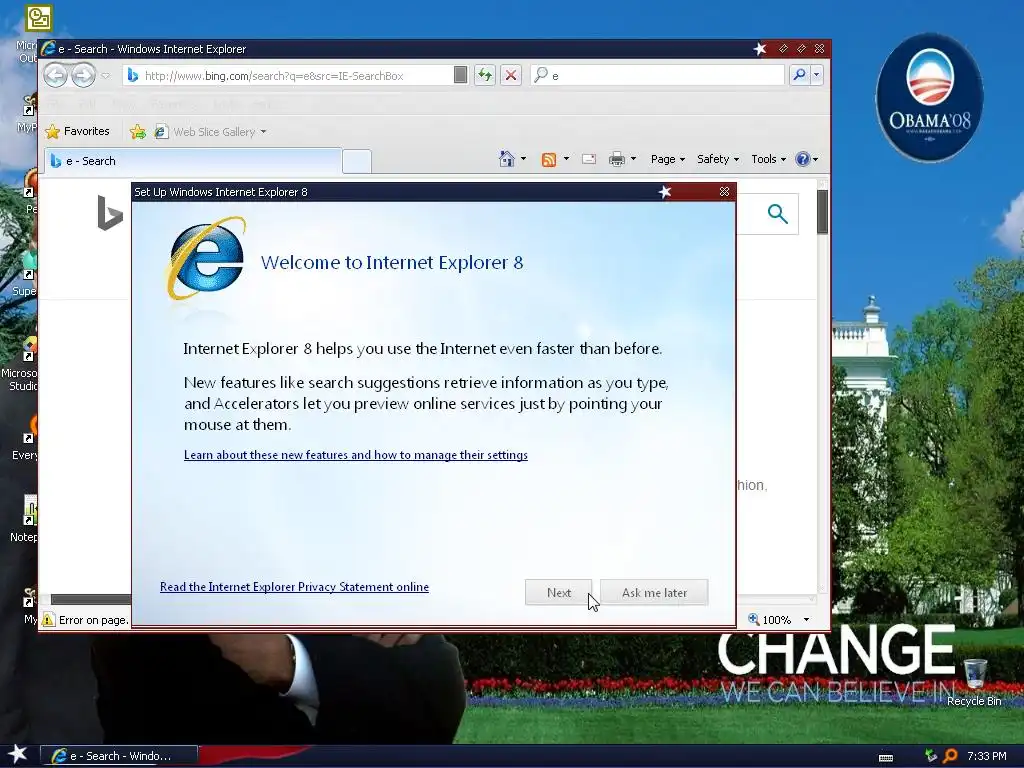Click the Internet Explorer logo in the dialog
Screen dimensions: 1024x768
pos(206,259)
